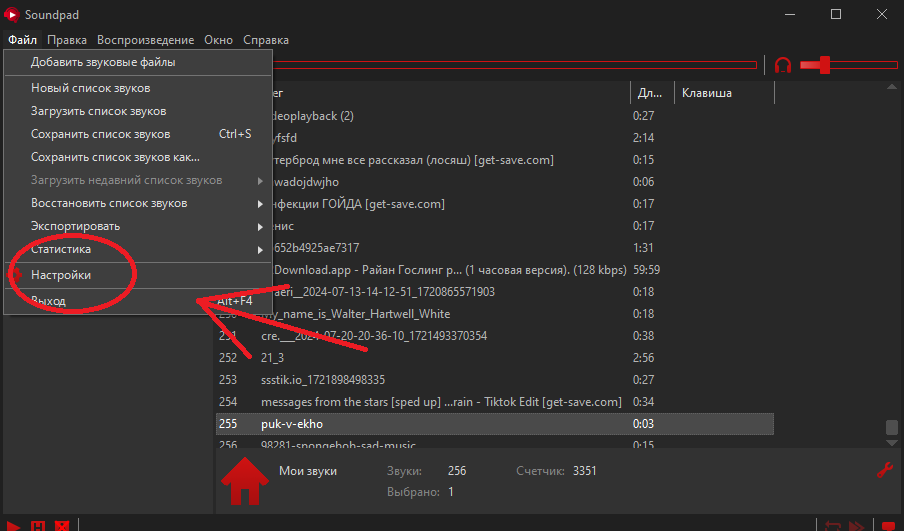Select the row ending 1720865571903
Screen dimensions: 904x531
click(x=523, y=292)
